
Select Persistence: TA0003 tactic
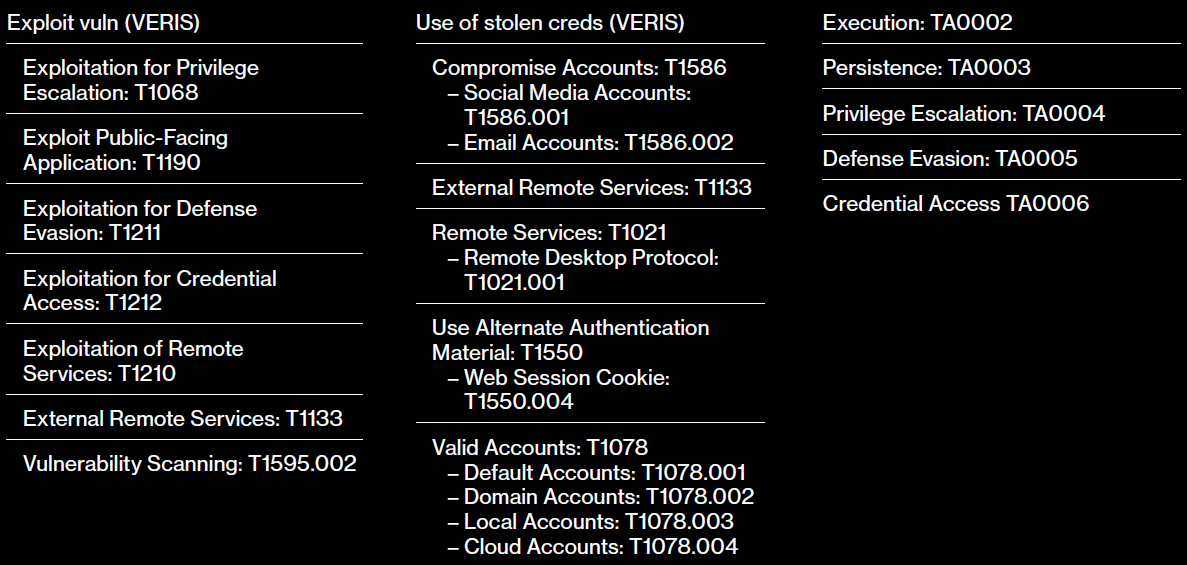(927, 67)
